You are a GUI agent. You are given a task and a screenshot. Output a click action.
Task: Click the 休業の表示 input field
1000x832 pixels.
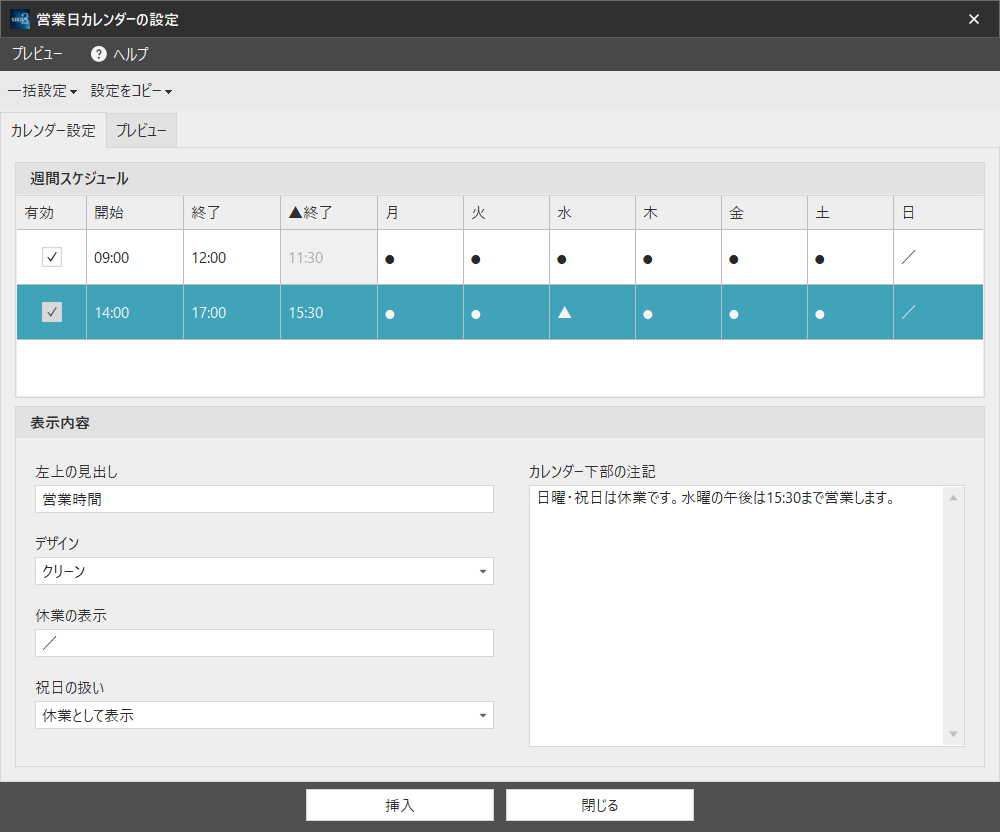264,643
